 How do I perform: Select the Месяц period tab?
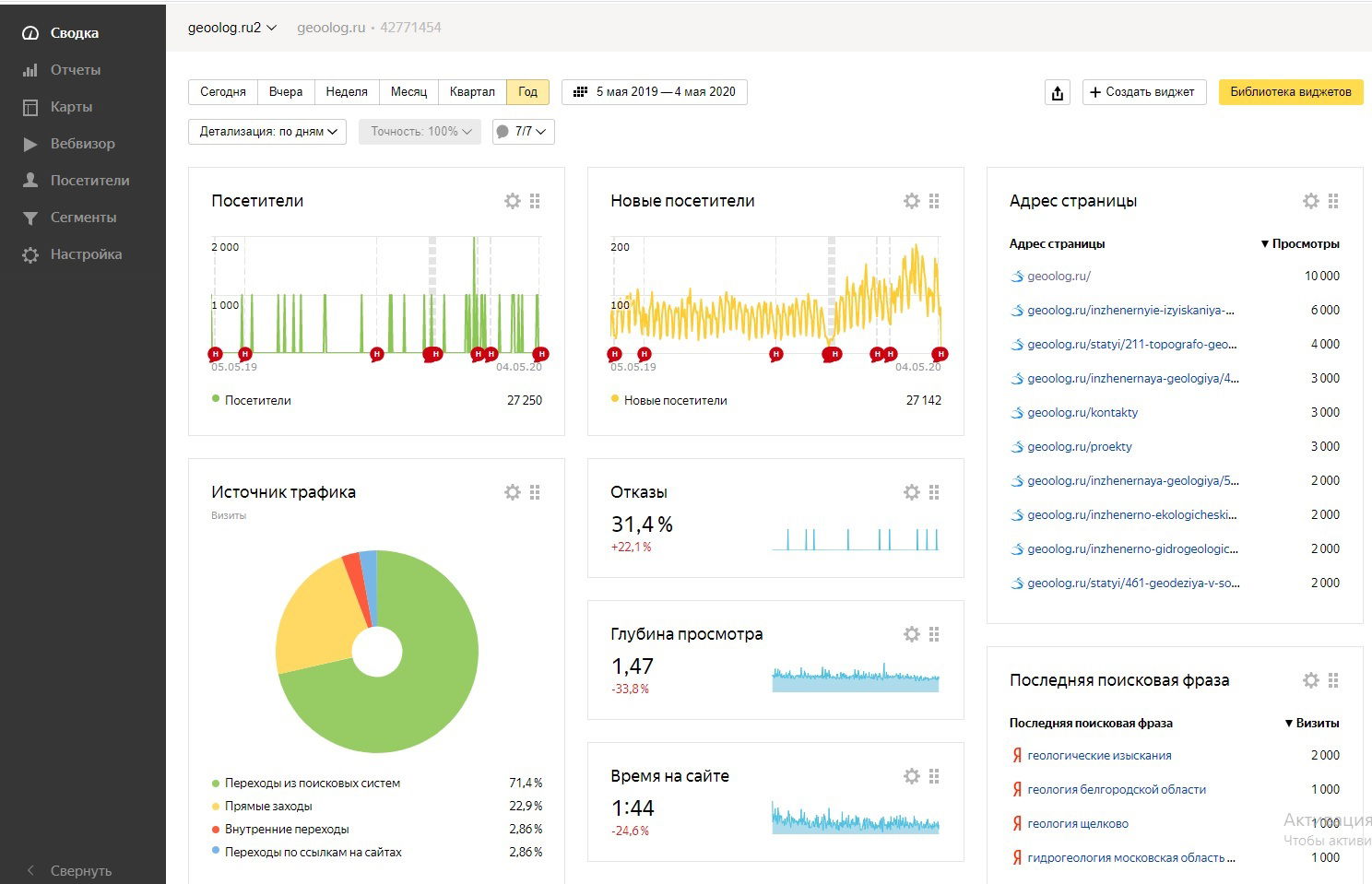click(408, 92)
